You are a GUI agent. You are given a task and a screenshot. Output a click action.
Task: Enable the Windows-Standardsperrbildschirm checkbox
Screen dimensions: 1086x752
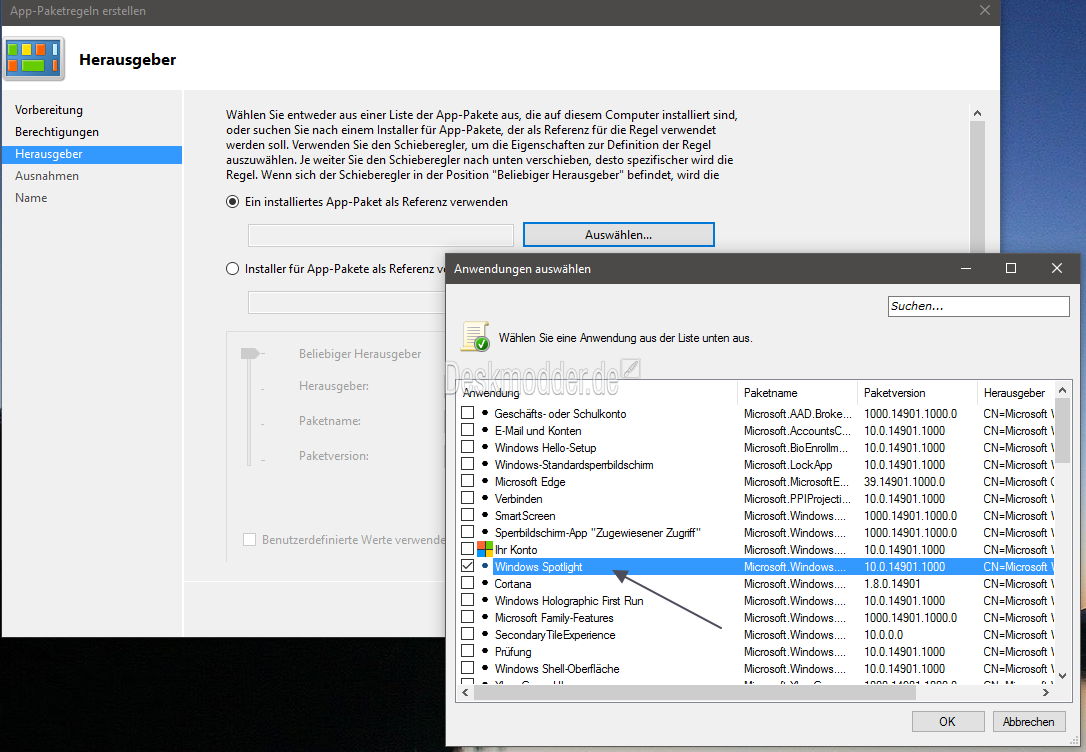[468, 464]
